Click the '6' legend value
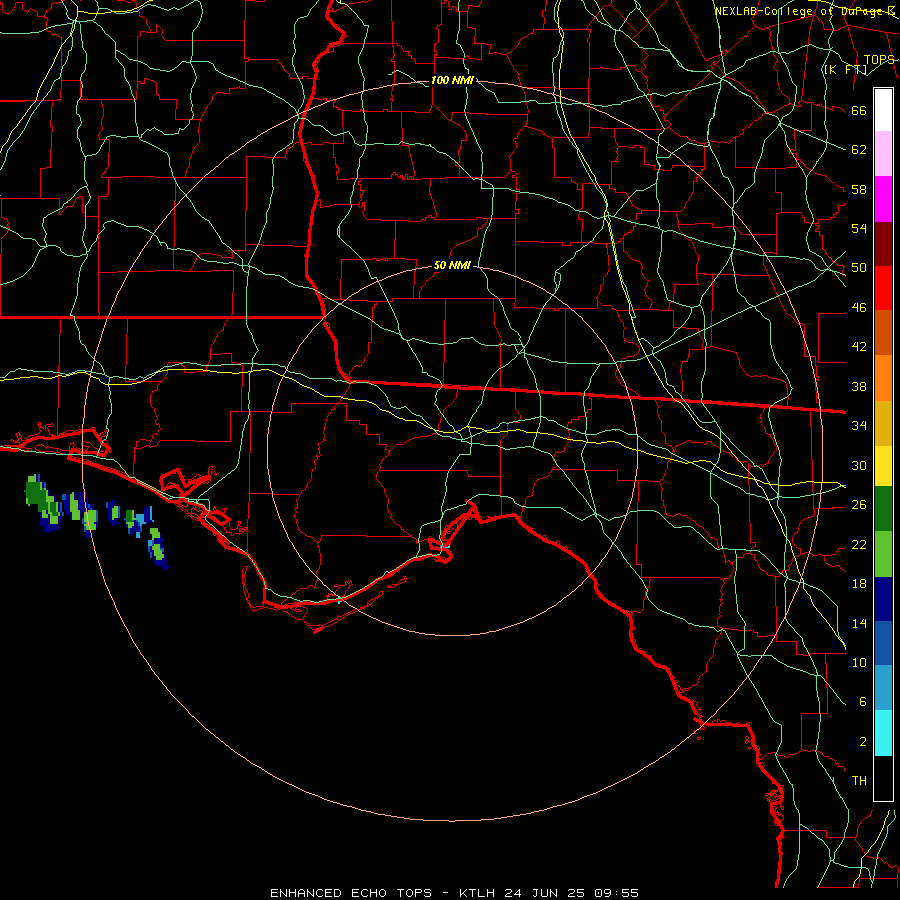 coord(862,701)
